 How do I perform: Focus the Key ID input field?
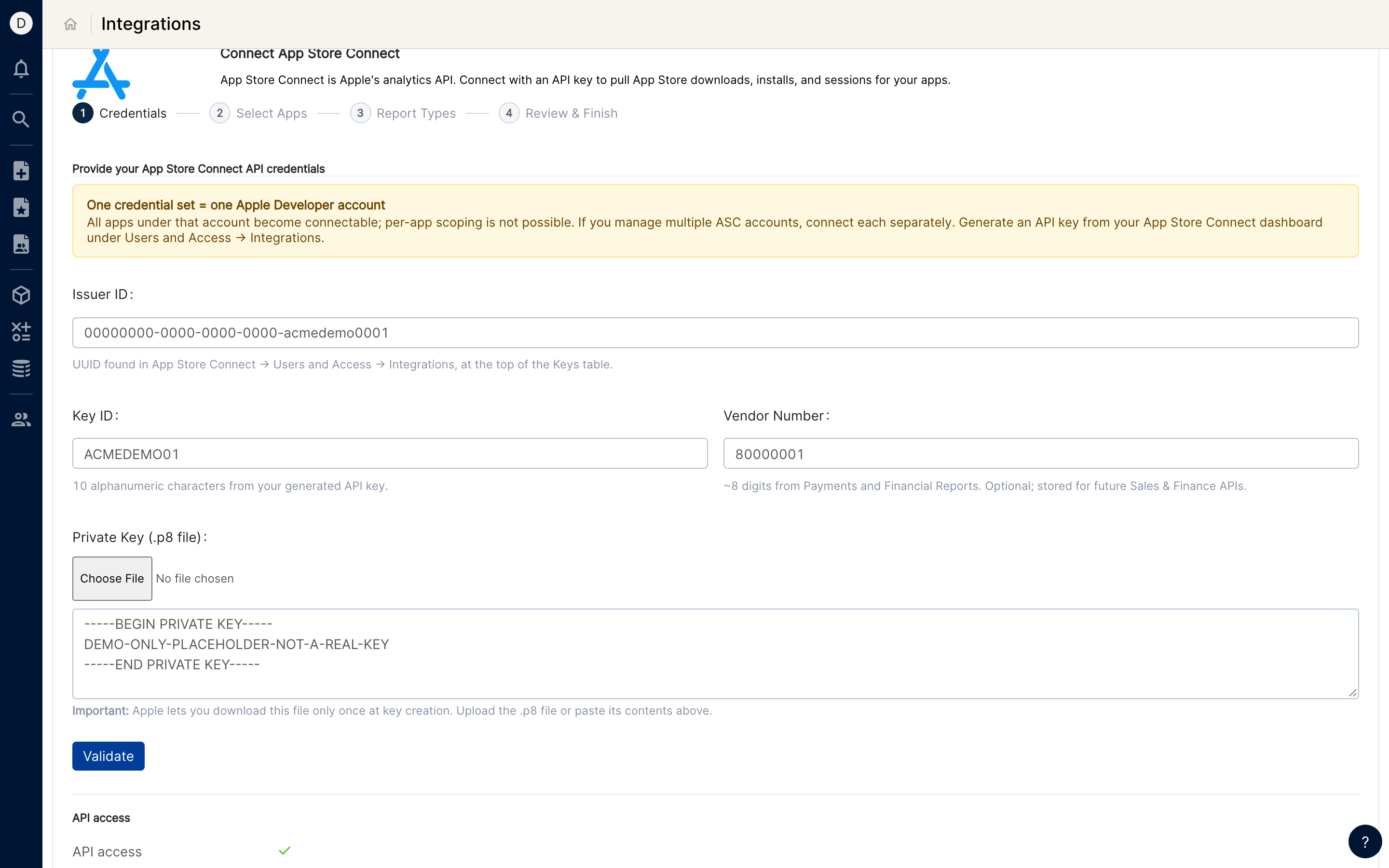pos(390,454)
